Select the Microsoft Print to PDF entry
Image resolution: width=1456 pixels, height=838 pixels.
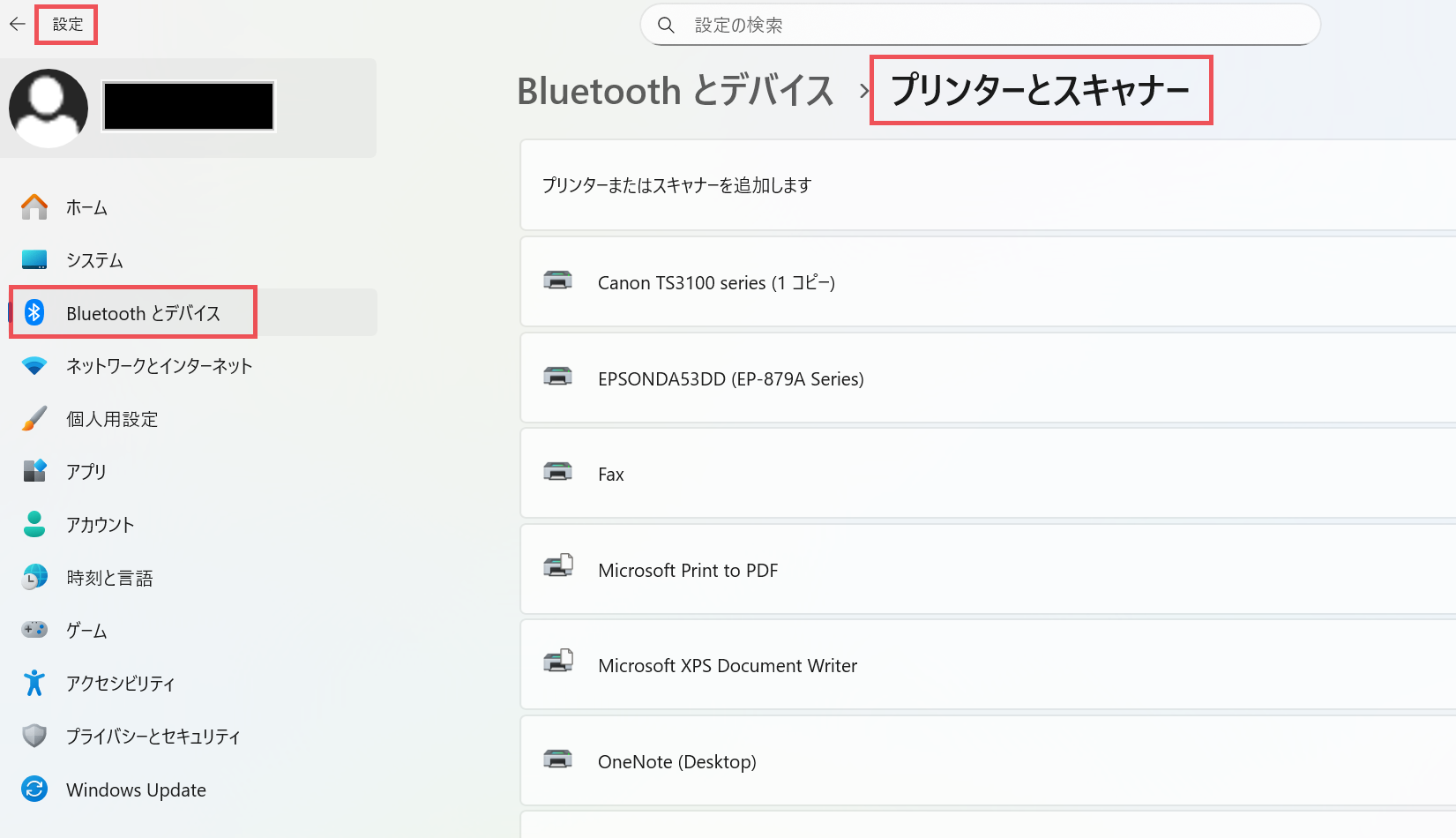tap(688, 570)
